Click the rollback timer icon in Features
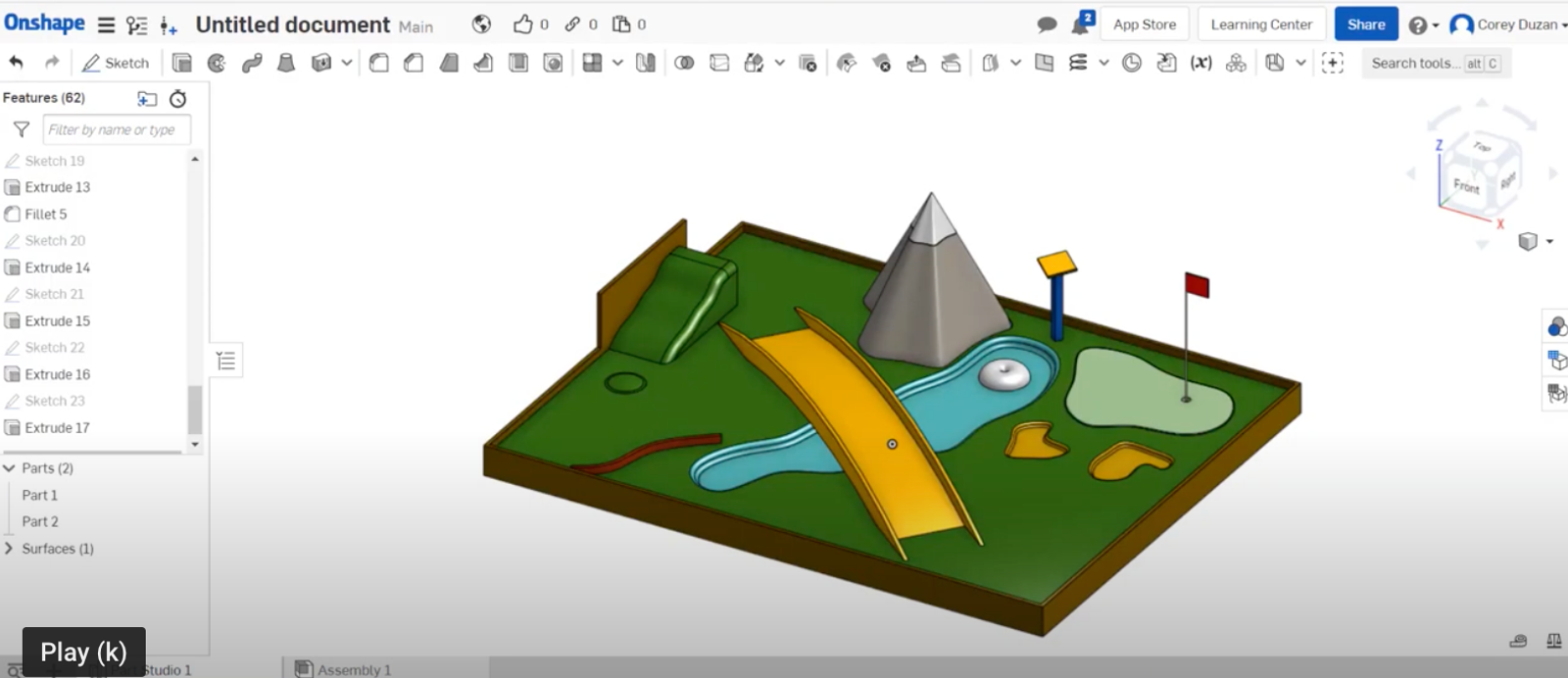Viewport: 1568px width, 678px height. 177,98
